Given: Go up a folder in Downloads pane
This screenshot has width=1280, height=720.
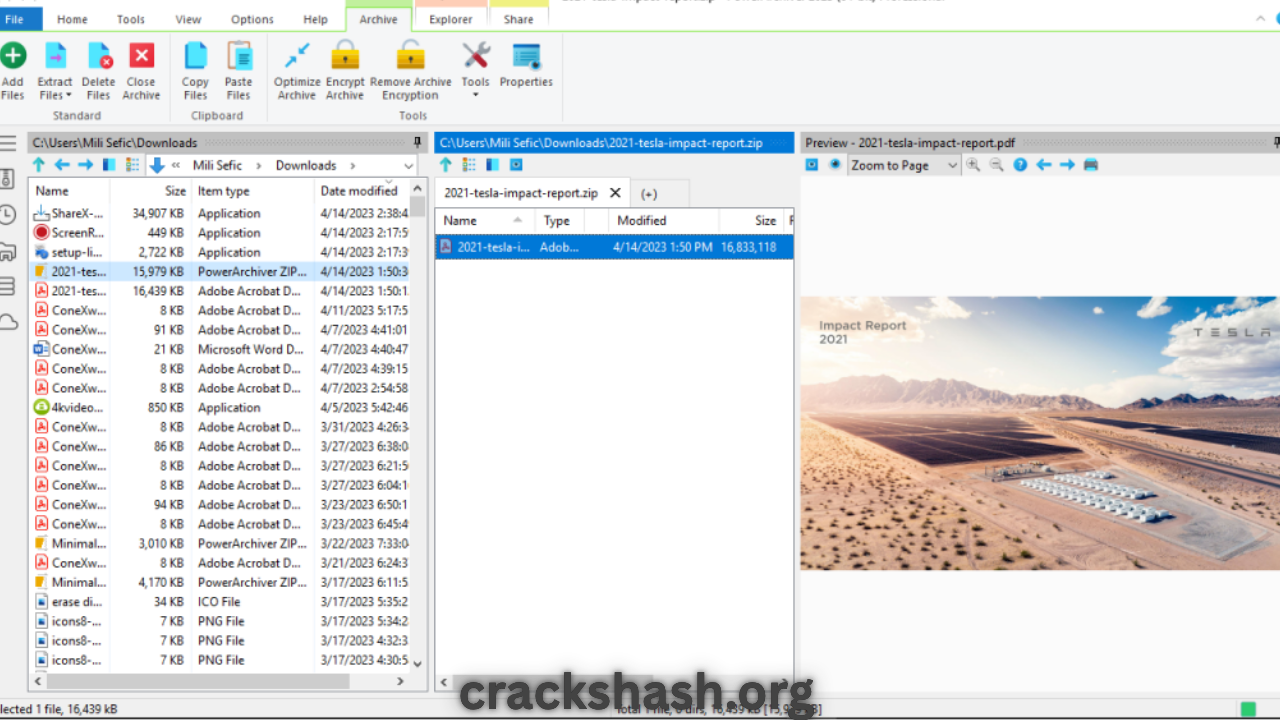Looking at the screenshot, I should [x=39, y=165].
